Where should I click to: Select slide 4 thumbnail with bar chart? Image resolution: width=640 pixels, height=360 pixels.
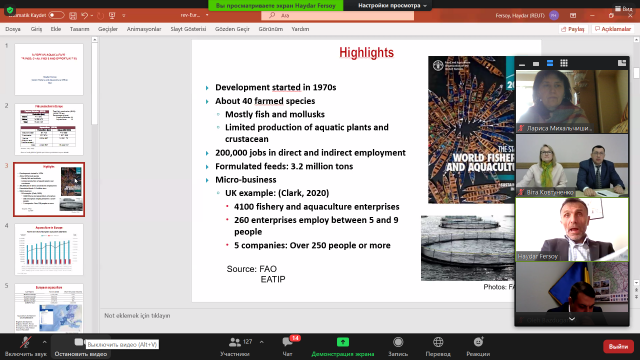(49, 249)
